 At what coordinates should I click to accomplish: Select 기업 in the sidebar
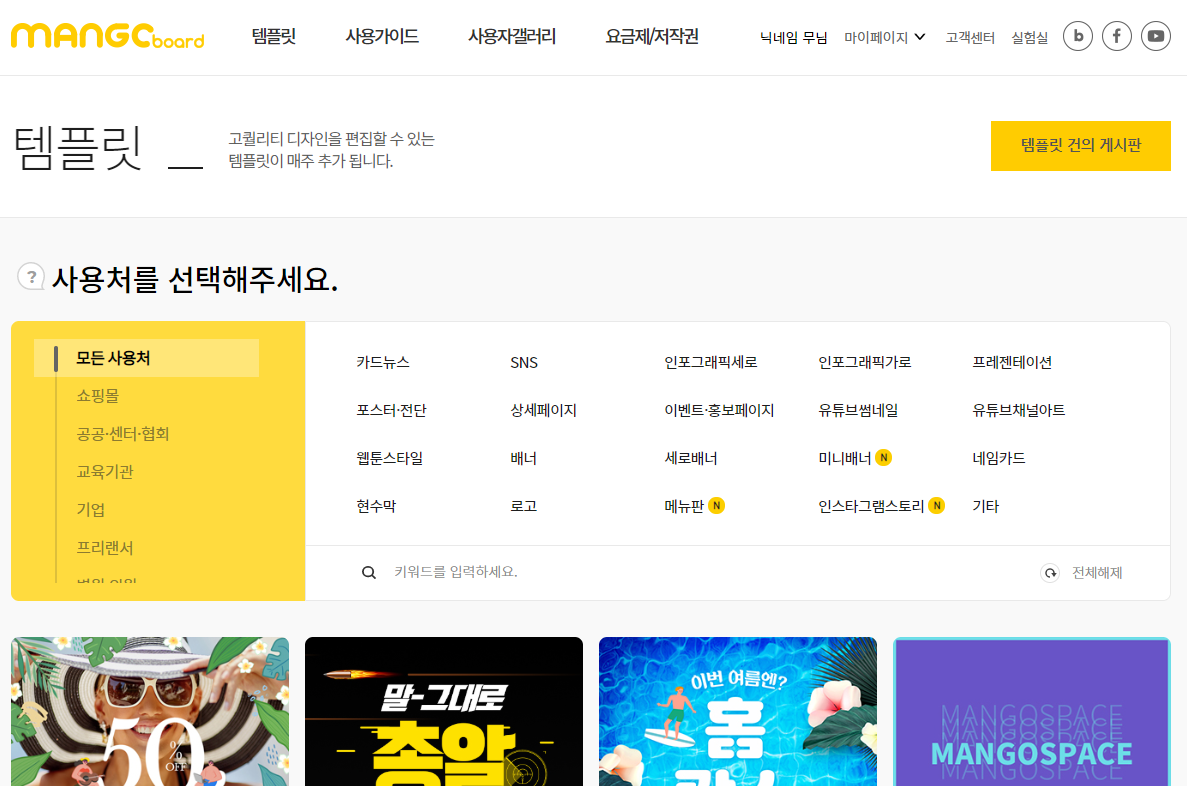coord(91,510)
